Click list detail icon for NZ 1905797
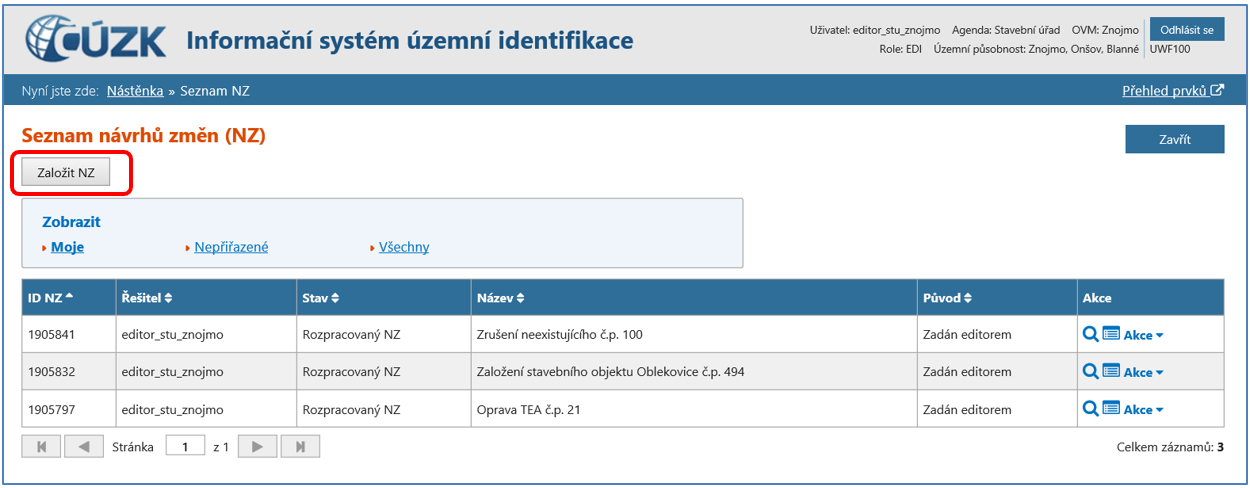This screenshot has width=1250, height=488. (x=1110, y=409)
